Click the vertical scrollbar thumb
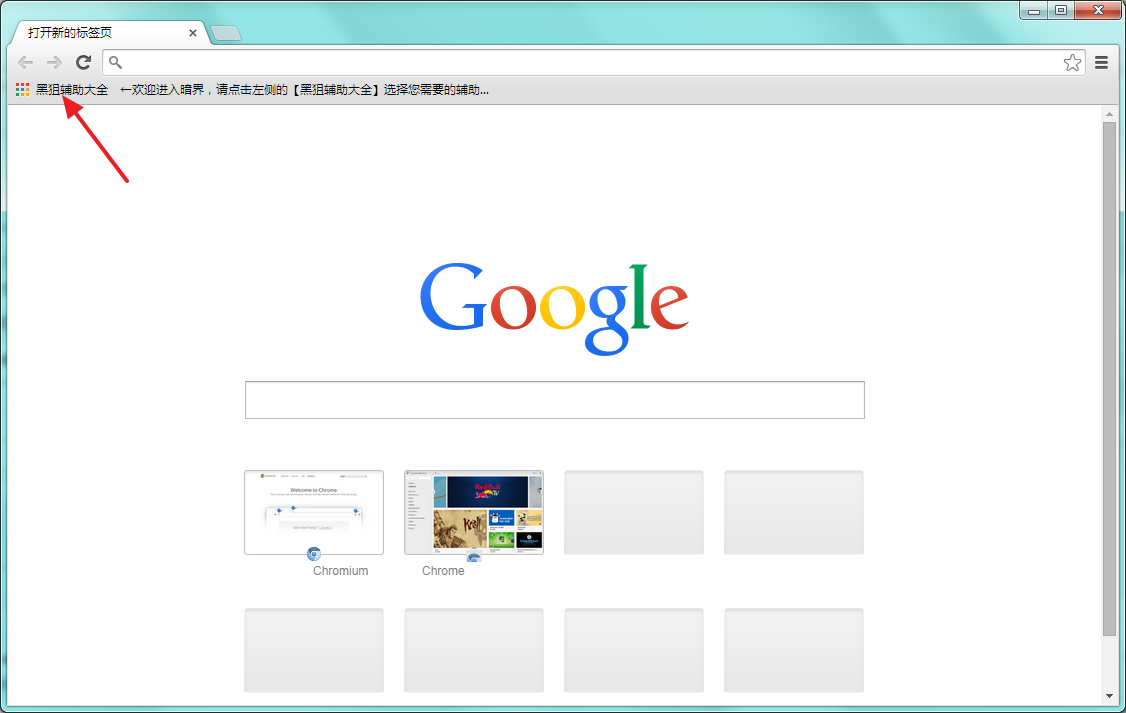This screenshot has height=713, width=1126. click(x=1109, y=378)
